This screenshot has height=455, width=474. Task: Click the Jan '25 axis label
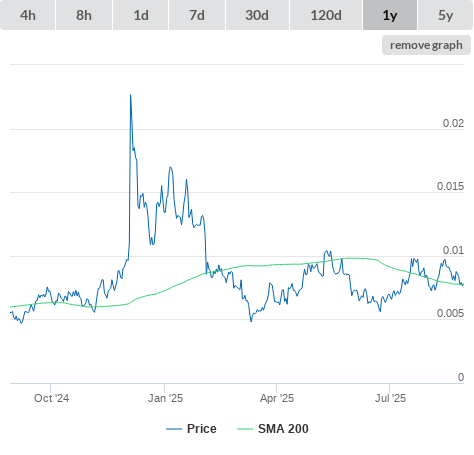tap(165, 398)
